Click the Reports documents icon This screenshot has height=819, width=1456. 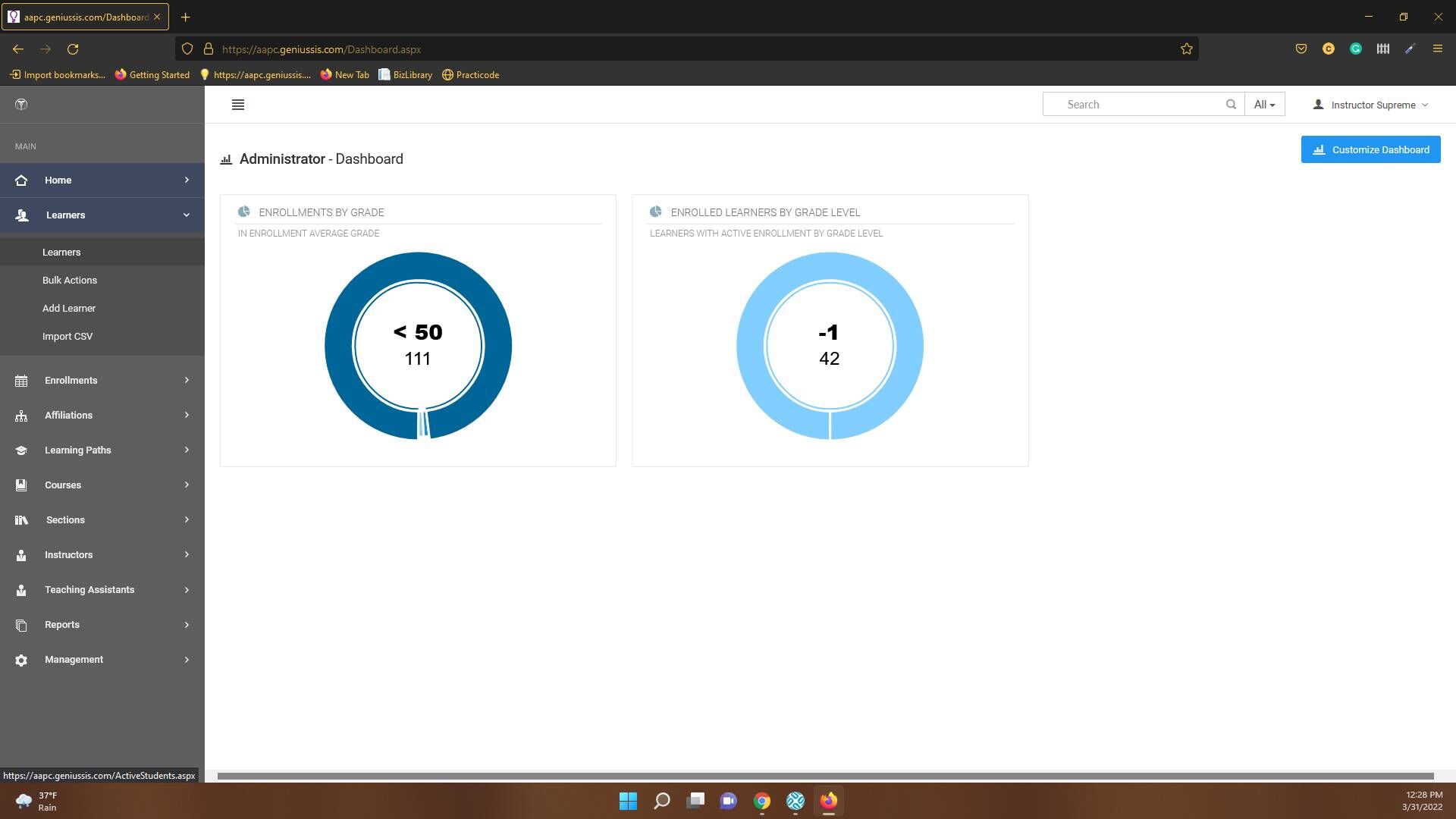pyautogui.click(x=21, y=625)
